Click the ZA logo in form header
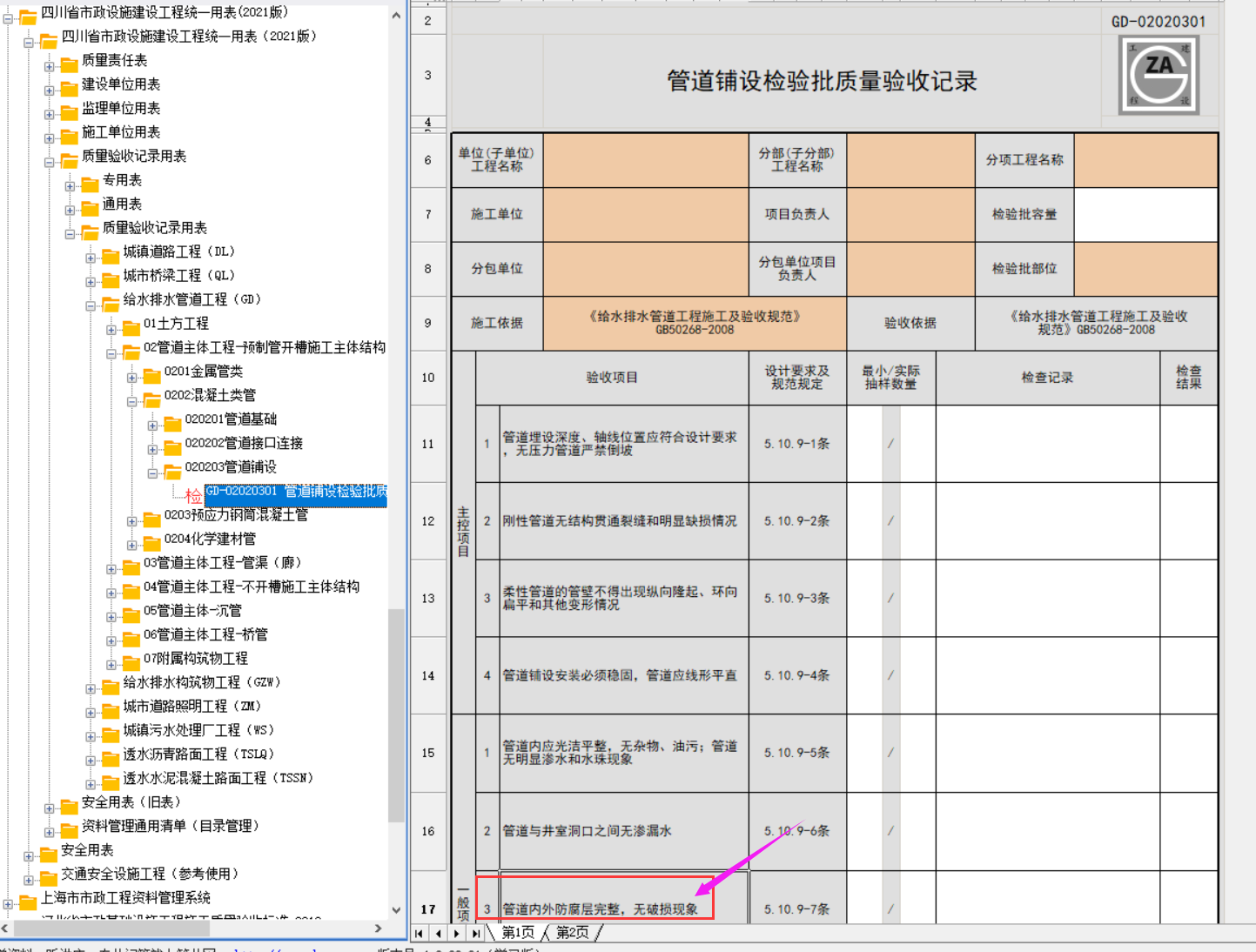 pyautogui.click(x=1159, y=75)
